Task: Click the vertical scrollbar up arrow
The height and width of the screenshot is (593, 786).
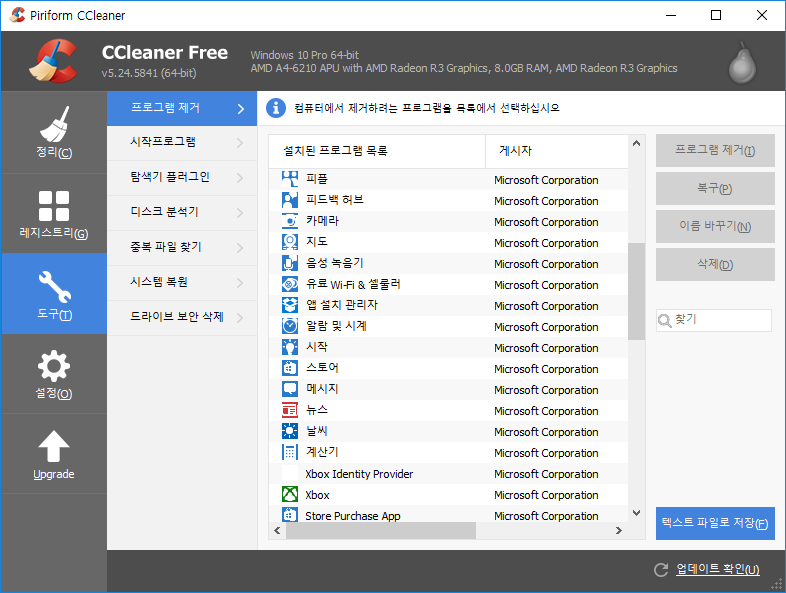Action: point(637,143)
